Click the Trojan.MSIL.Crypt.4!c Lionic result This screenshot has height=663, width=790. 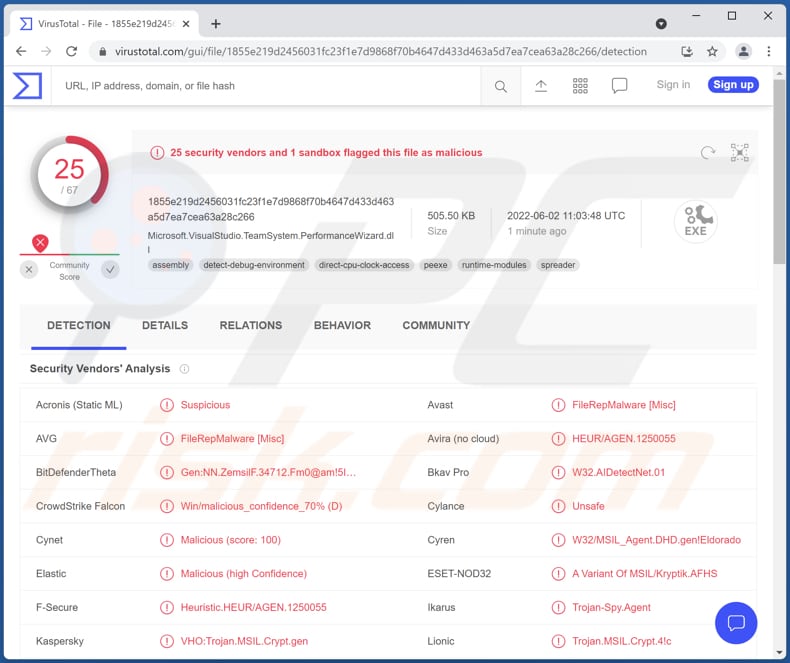click(622, 641)
